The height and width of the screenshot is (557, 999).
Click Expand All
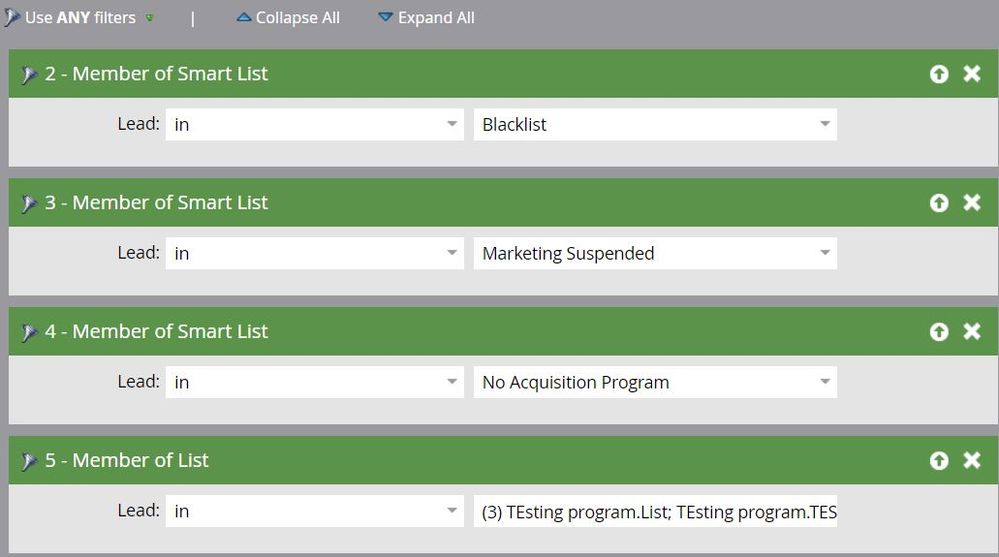tap(426, 18)
